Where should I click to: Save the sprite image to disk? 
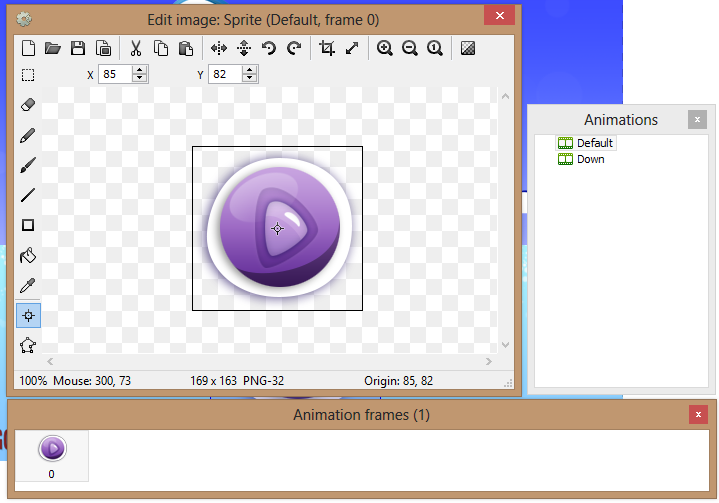tap(78, 48)
